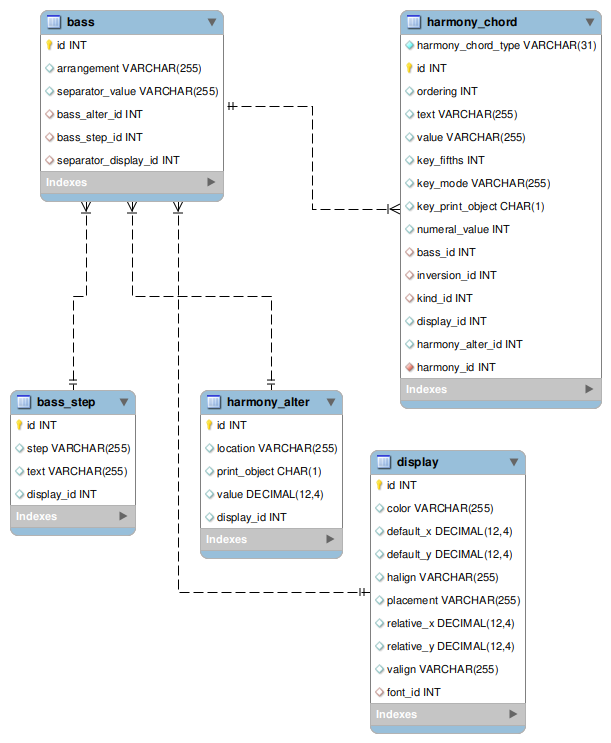
Task: Click the harmony_chord table icon
Action: (x=414, y=21)
